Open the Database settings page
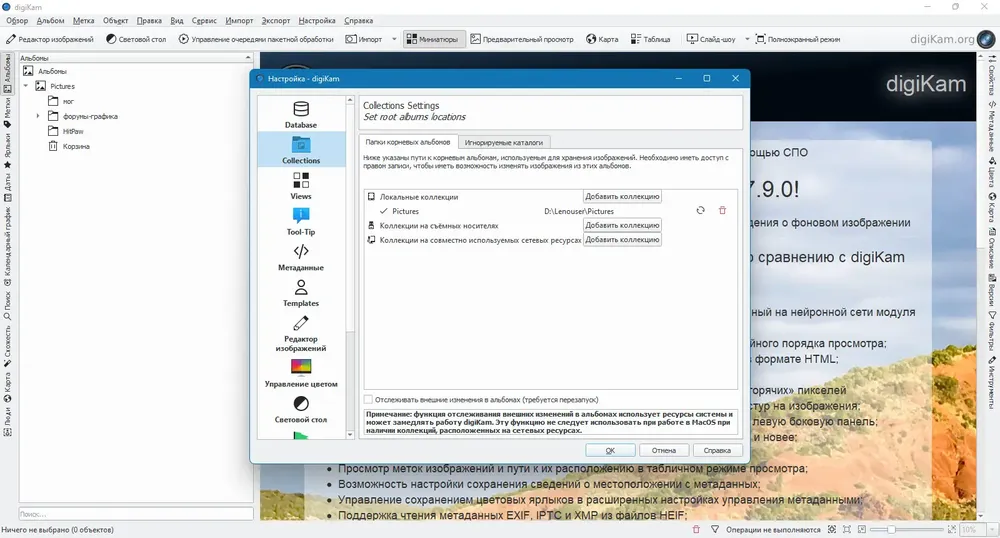 (x=300, y=113)
